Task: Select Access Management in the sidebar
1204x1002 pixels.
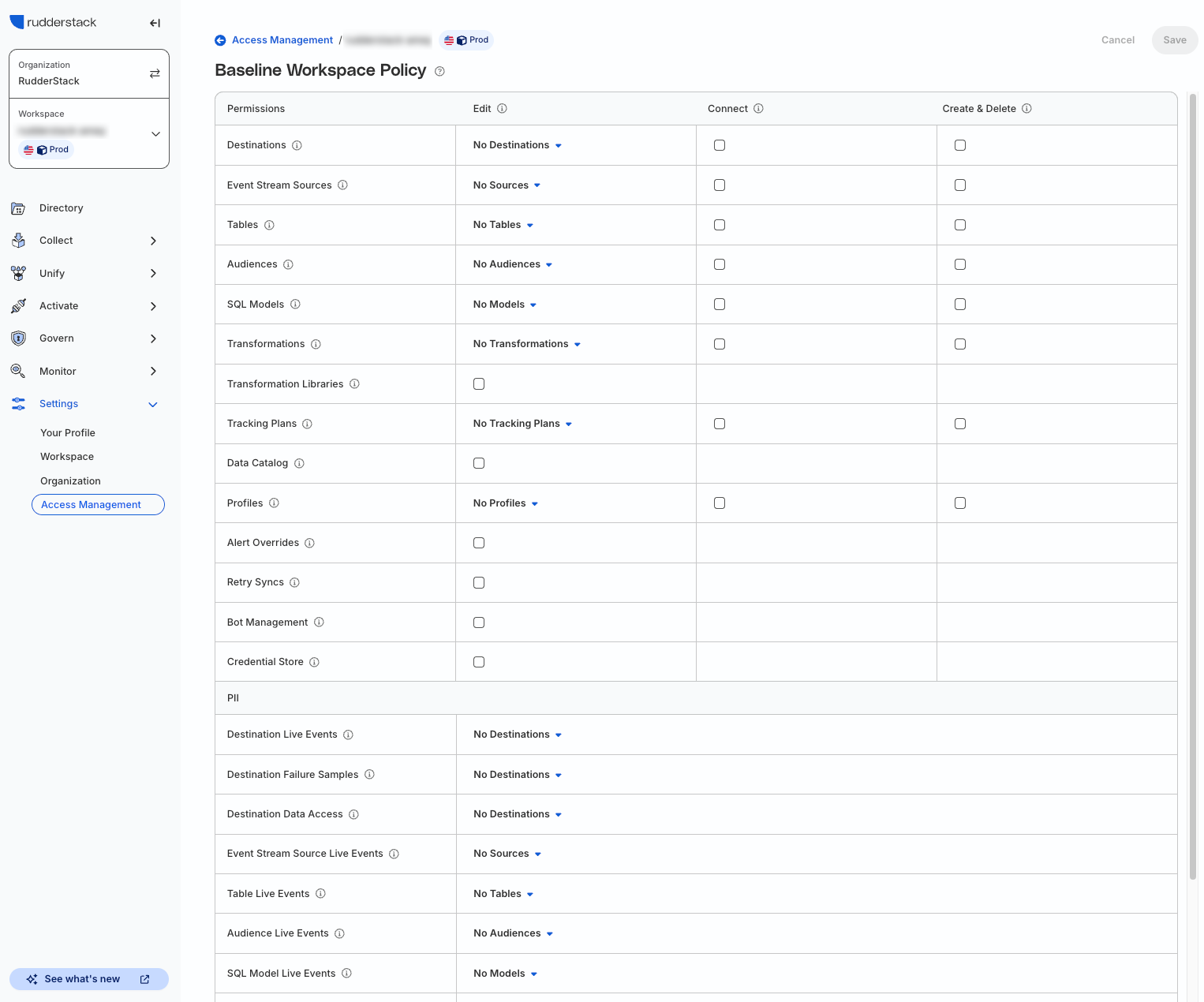Action: coord(98,505)
